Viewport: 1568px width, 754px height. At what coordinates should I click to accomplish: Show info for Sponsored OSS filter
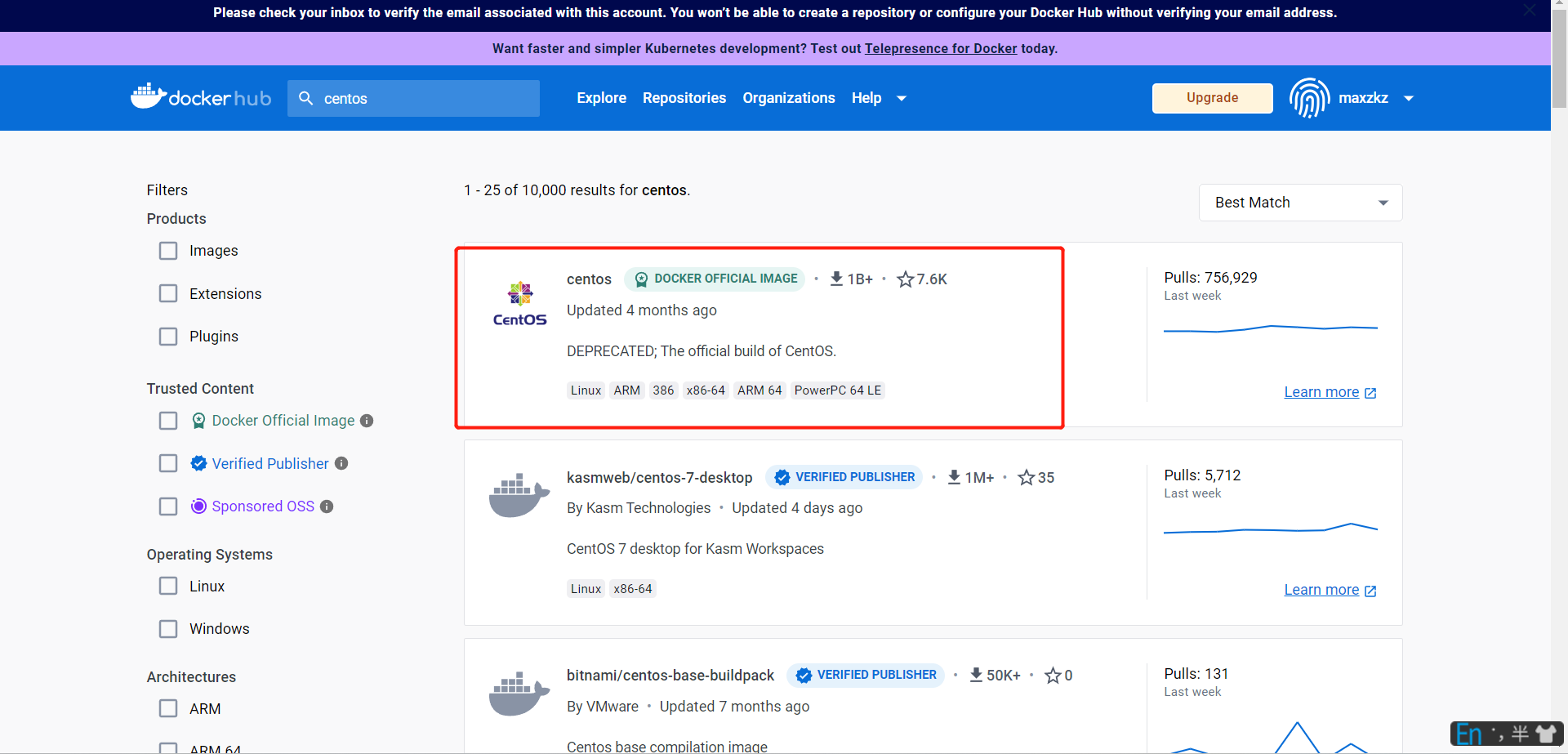(327, 506)
